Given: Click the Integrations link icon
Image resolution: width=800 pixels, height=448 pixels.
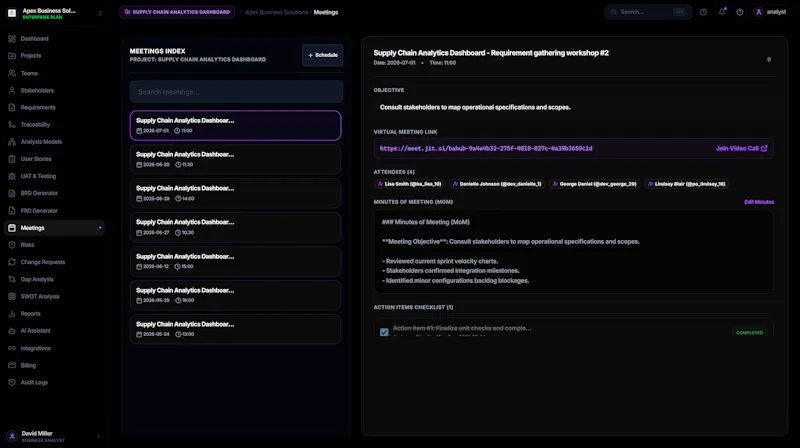Looking at the screenshot, I should pos(12,348).
